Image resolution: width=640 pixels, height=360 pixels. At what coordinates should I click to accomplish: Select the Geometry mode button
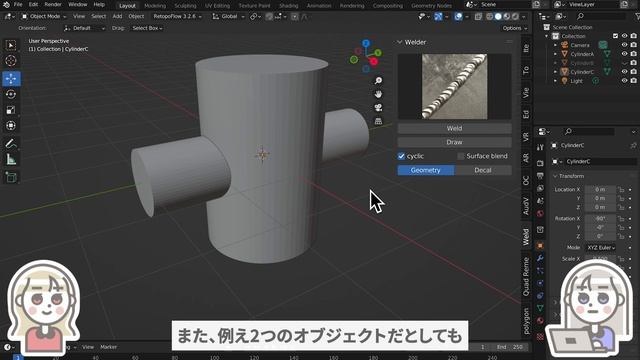coord(426,170)
